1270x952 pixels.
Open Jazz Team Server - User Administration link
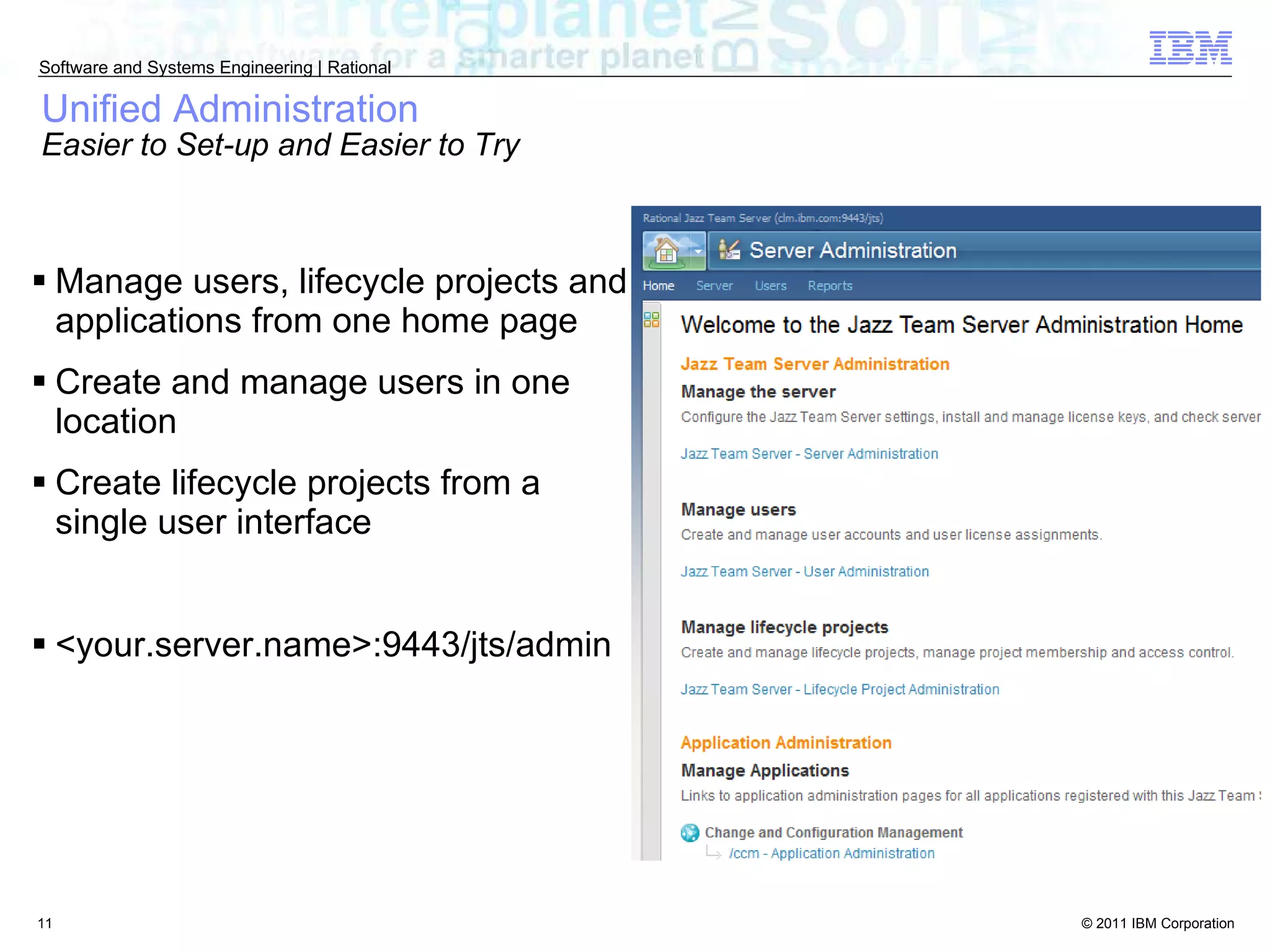pos(805,571)
